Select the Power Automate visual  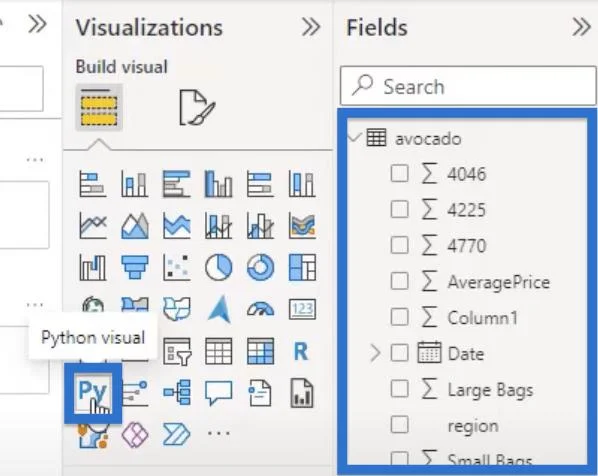tap(176, 434)
